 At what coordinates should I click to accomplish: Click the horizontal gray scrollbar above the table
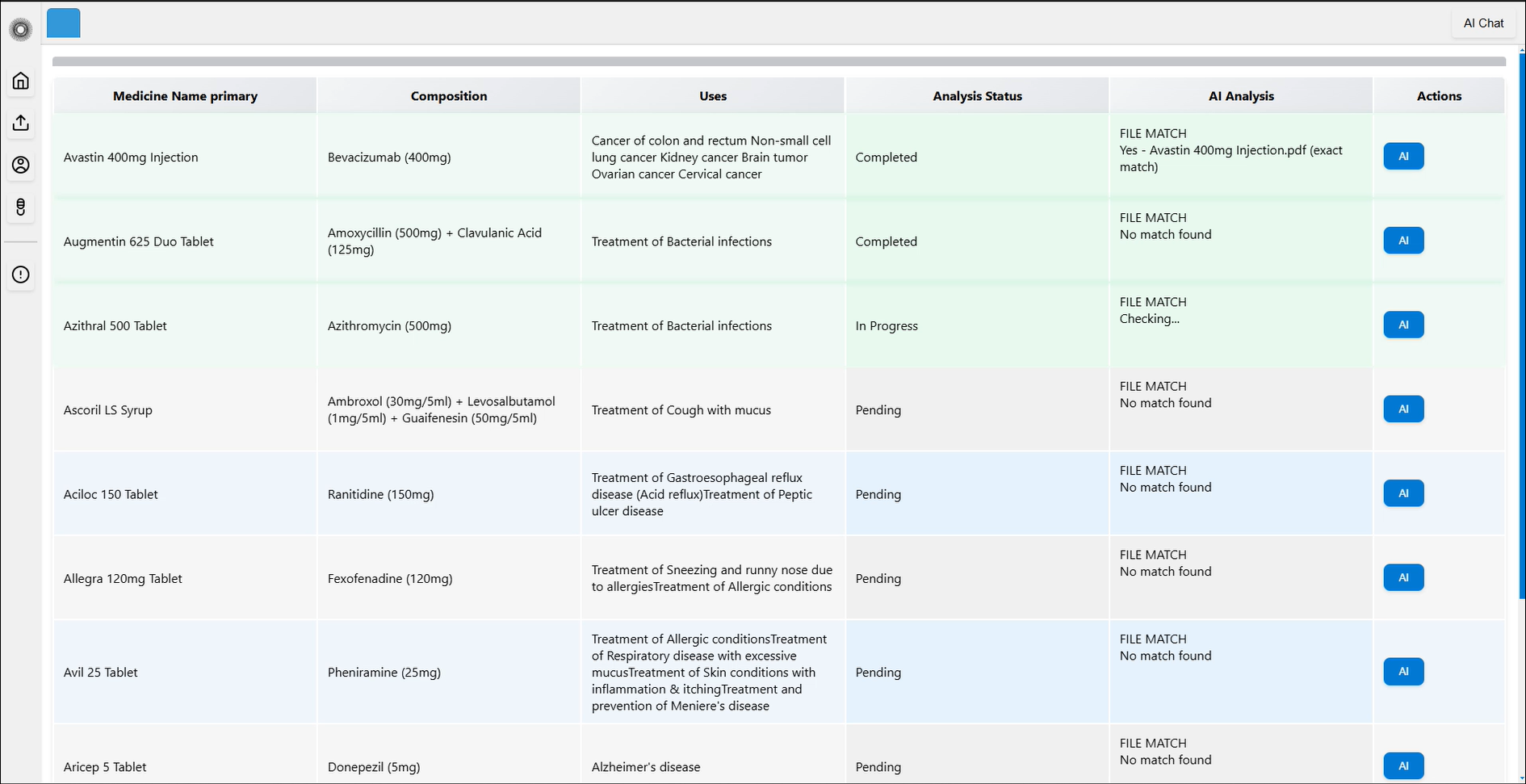(779, 61)
